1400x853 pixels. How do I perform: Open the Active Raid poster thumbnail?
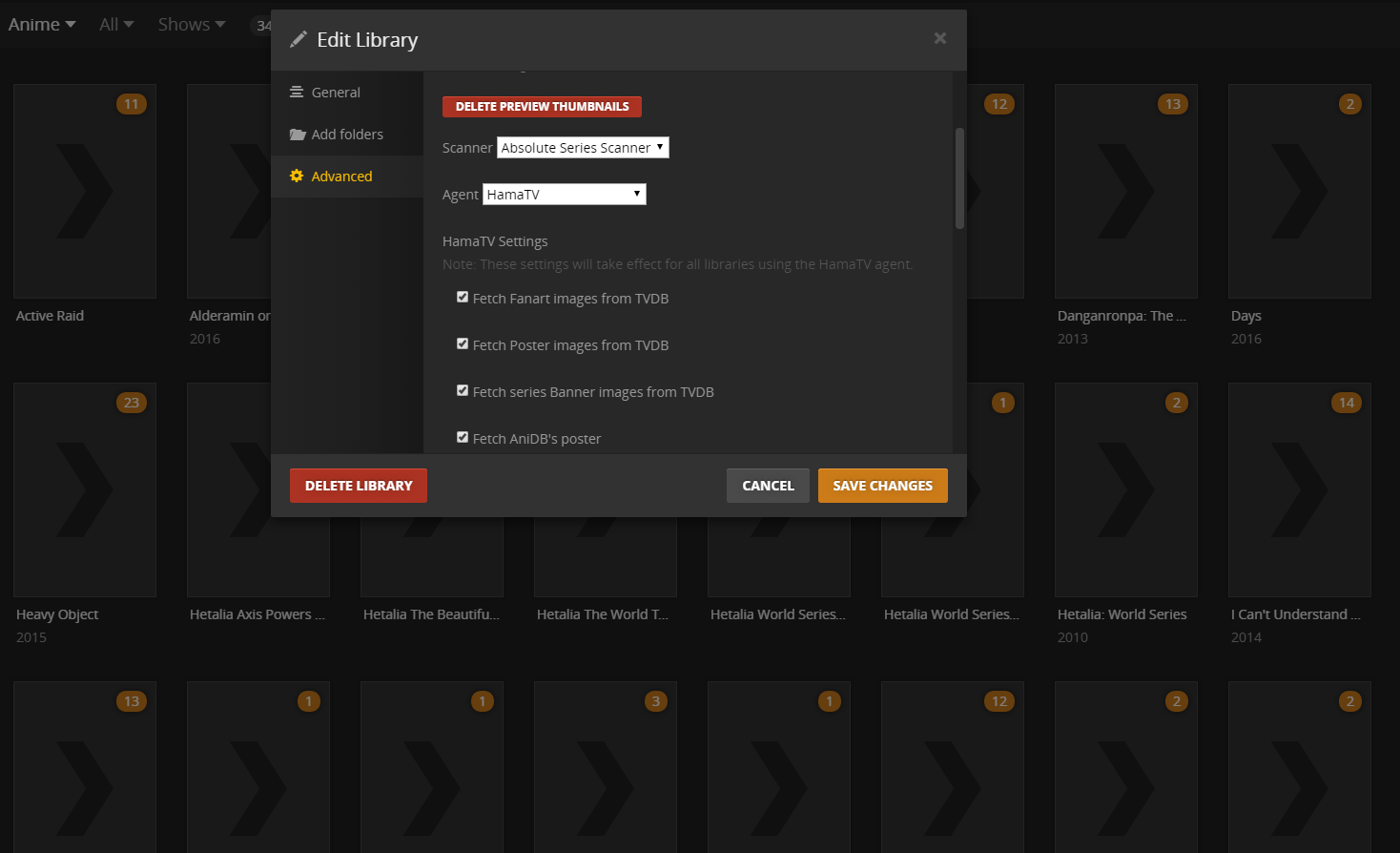coord(85,191)
